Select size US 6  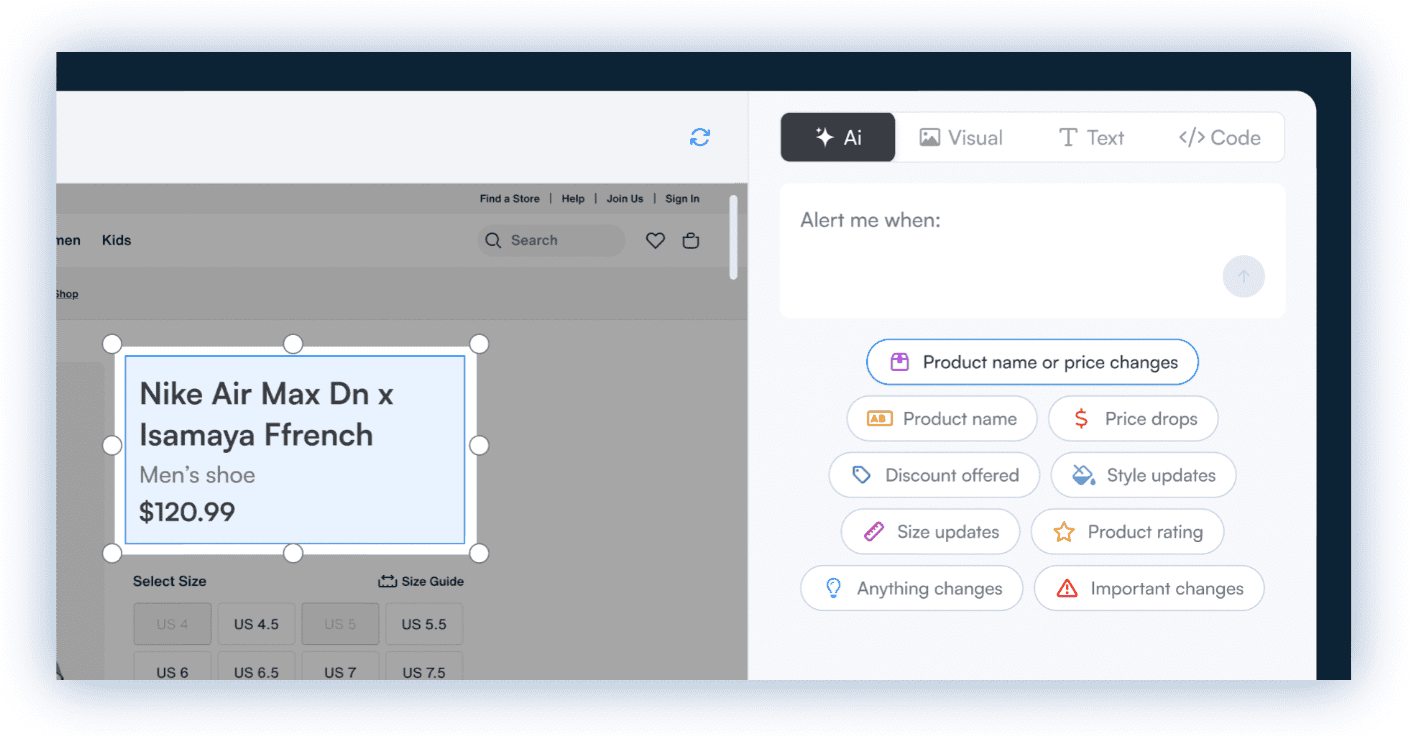(172, 667)
